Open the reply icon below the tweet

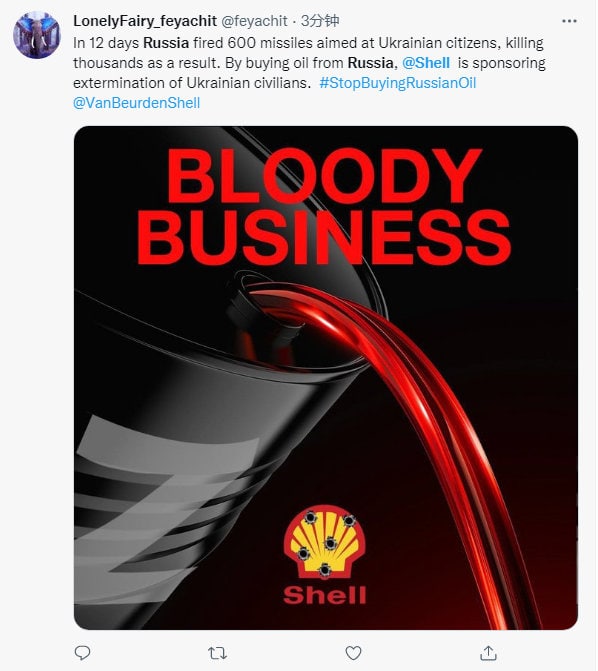[x=82, y=653]
